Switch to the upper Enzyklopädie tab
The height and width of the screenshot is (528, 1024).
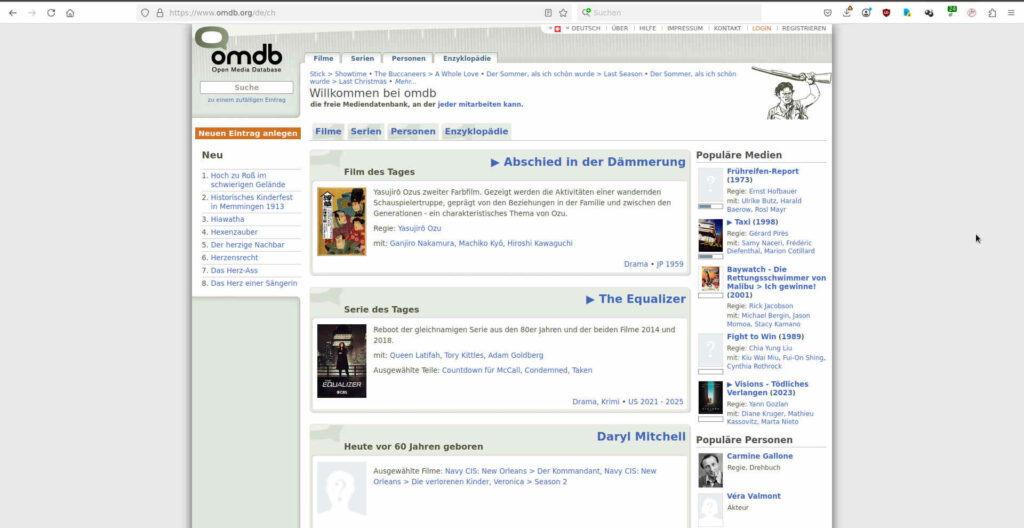pyautogui.click(x=467, y=58)
